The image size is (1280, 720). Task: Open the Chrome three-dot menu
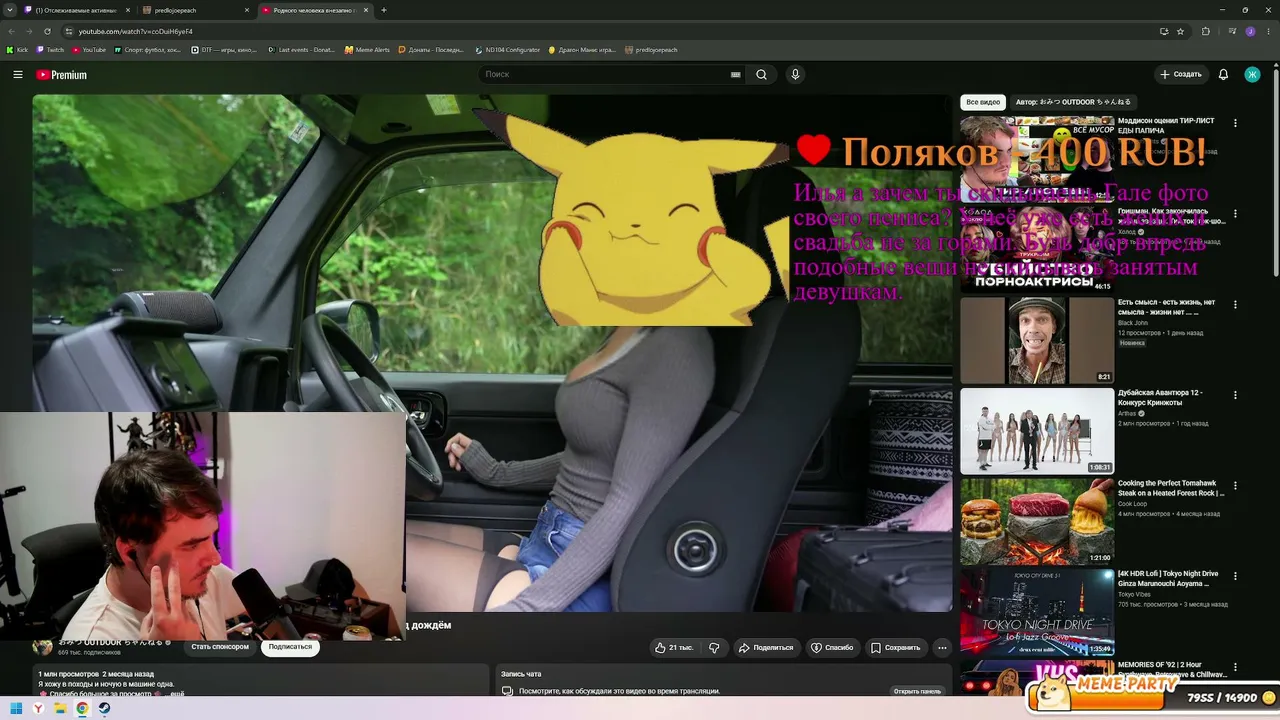[x=1268, y=31]
